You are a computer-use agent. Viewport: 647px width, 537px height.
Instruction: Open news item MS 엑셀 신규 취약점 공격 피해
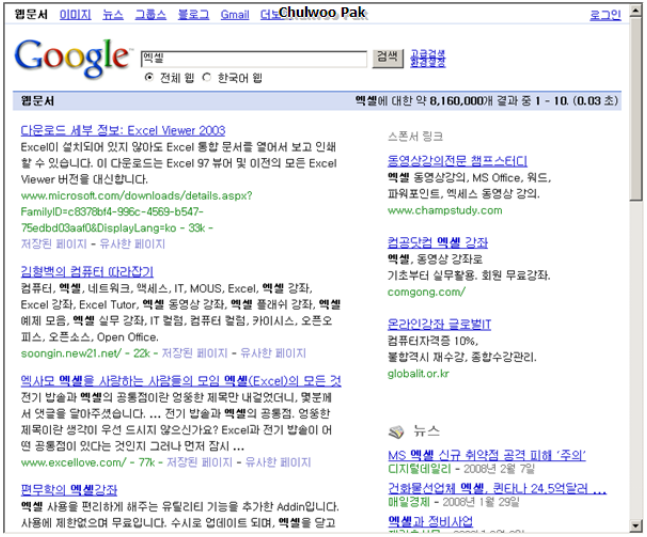pos(487,455)
